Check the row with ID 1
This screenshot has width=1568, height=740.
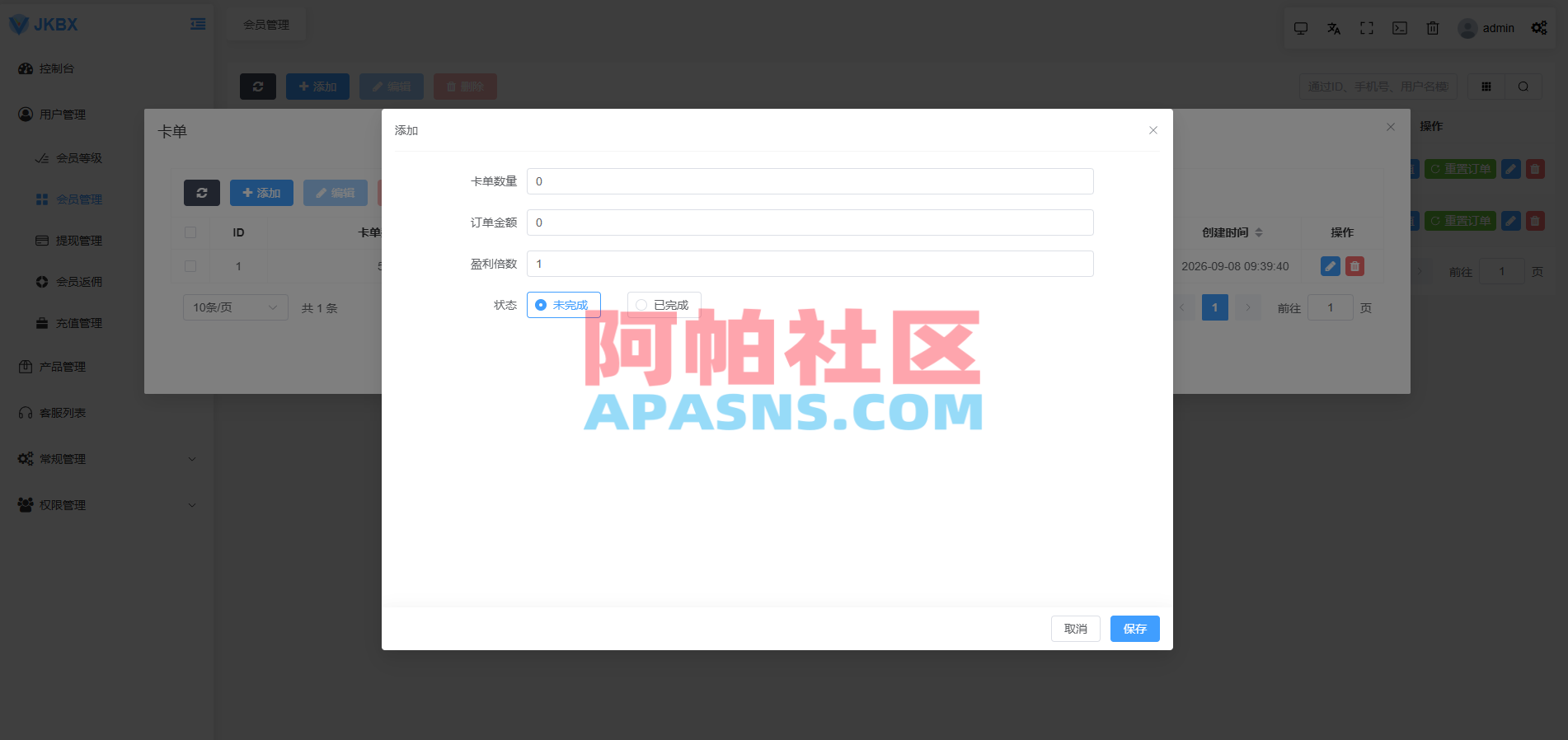[x=190, y=266]
